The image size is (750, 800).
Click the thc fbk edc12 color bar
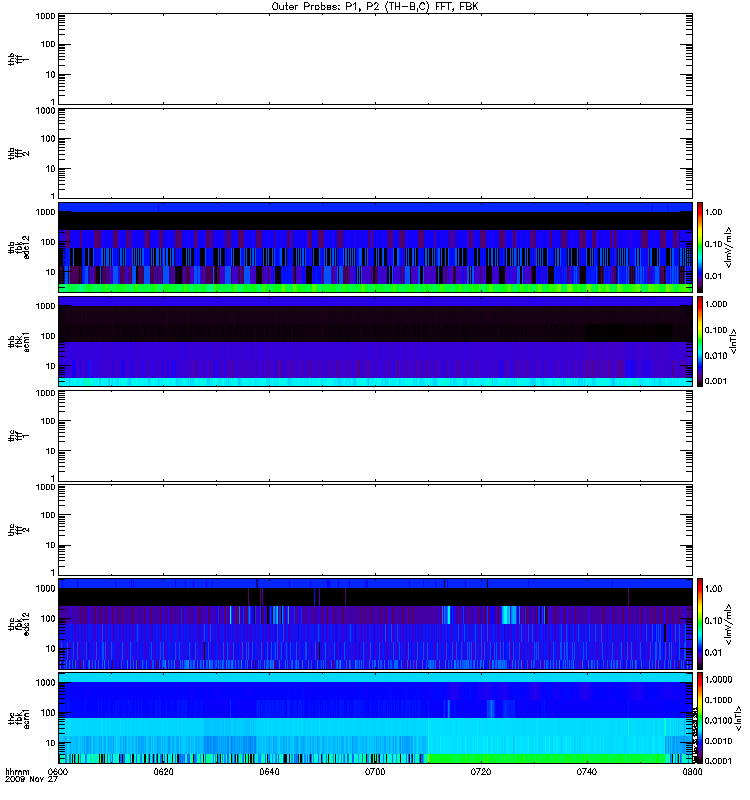(700, 623)
